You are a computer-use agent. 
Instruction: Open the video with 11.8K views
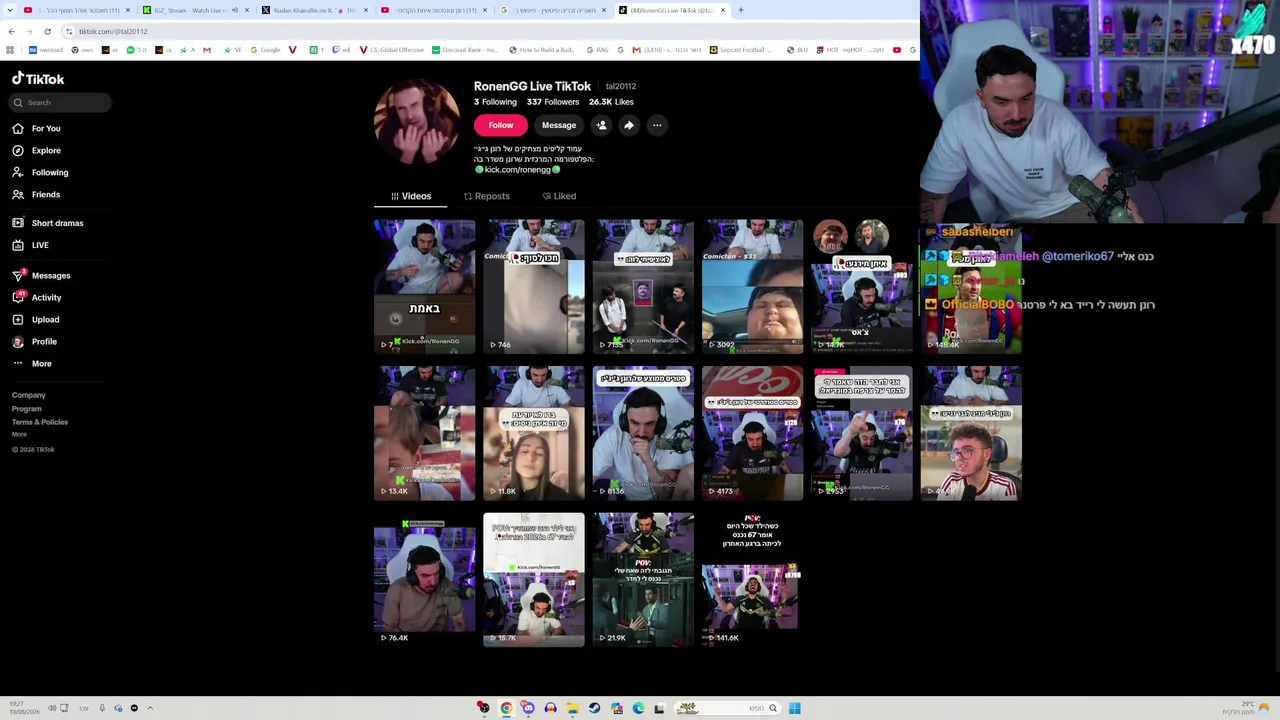click(x=534, y=433)
